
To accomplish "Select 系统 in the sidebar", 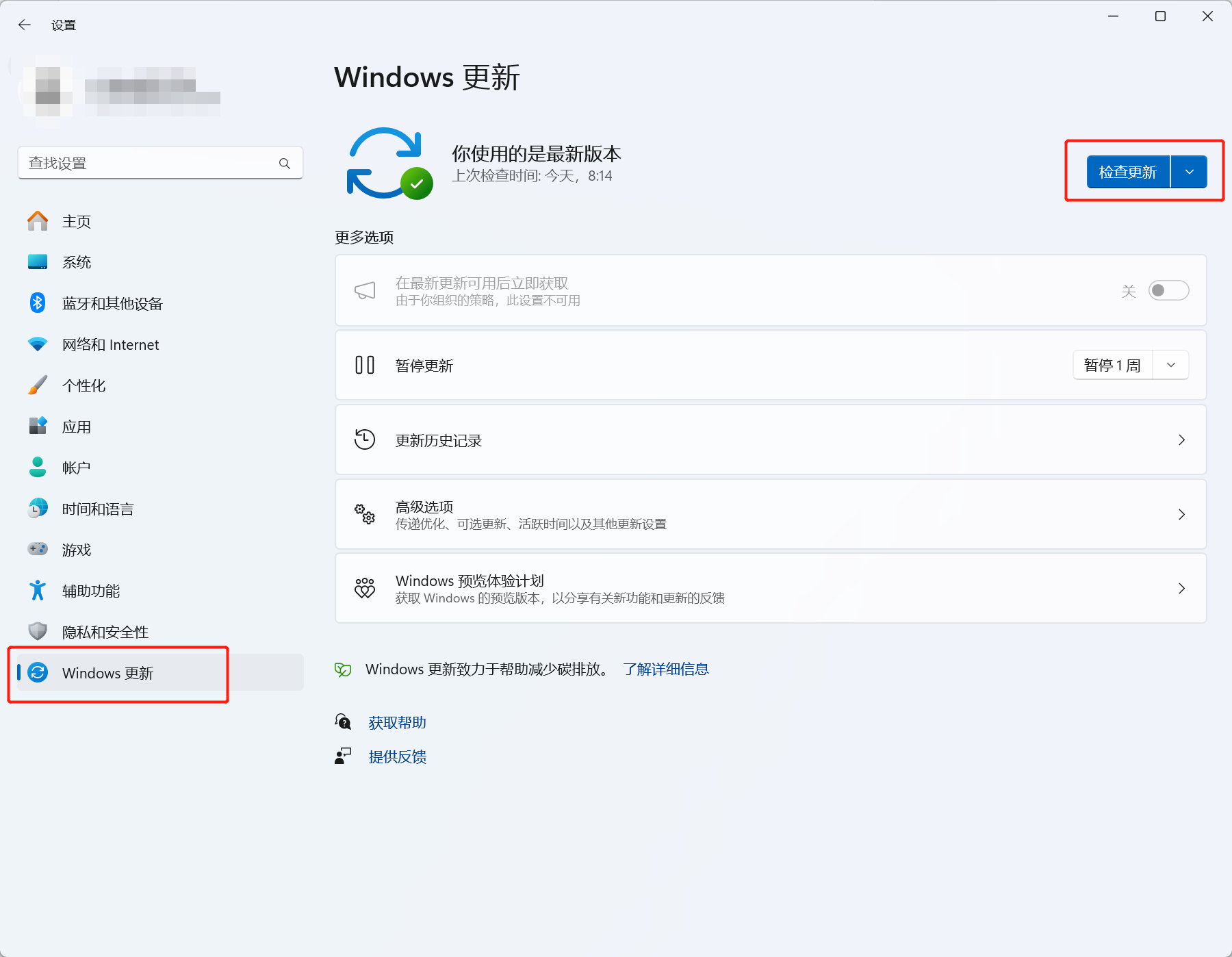I will [x=160, y=262].
